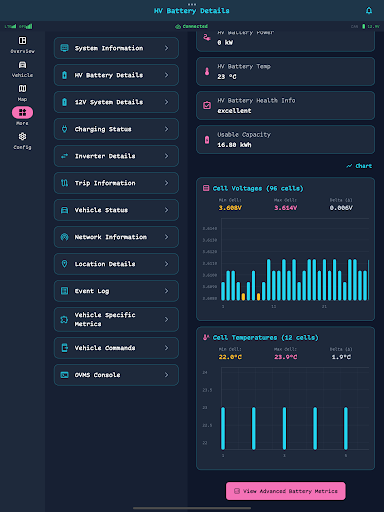The width and height of the screenshot is (384, 512).
Task: Click the Network Information signal icon
Action: [65, 237]
